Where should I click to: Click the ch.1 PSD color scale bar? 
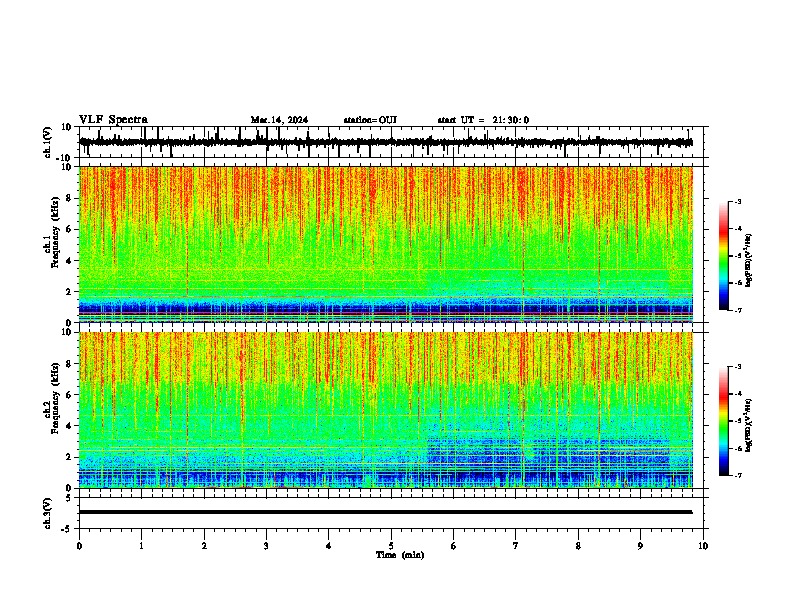(724, 256)
